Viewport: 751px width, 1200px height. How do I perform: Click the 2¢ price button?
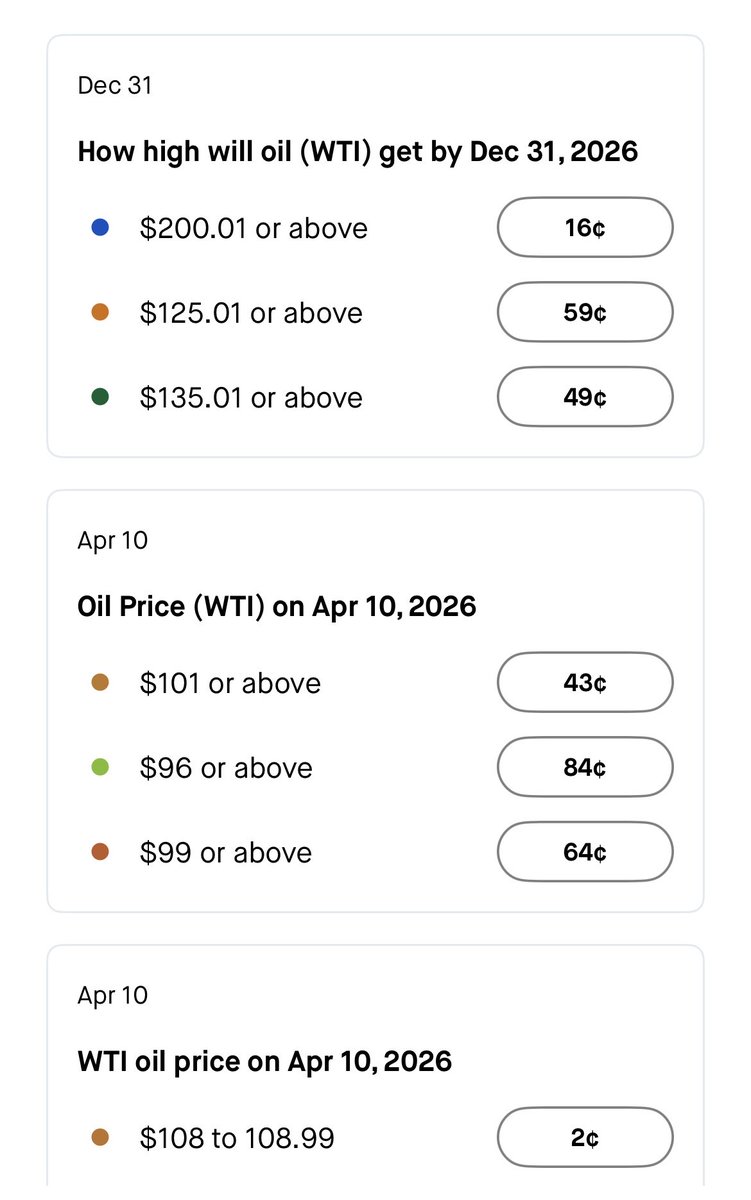[x=585, y=1138]
